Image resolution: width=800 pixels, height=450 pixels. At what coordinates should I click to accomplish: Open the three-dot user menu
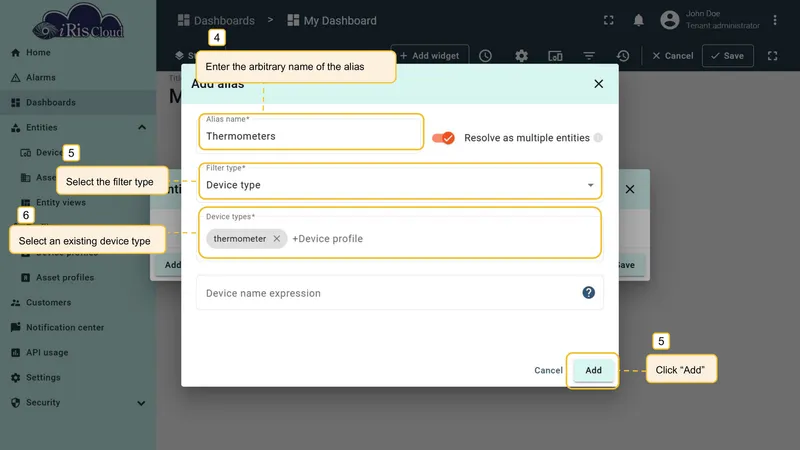[774, 20]
